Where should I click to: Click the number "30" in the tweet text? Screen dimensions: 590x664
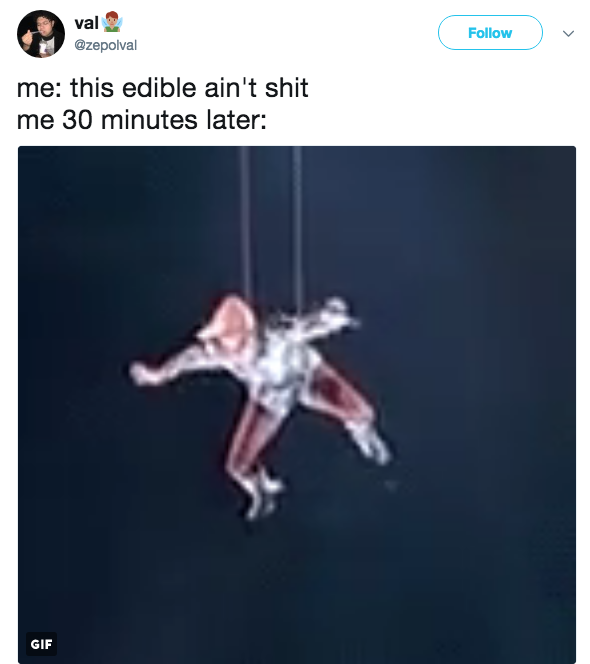point(77,120)
